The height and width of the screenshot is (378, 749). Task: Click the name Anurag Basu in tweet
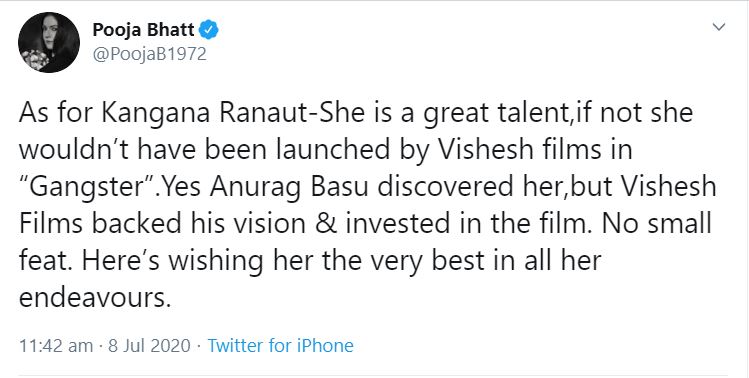coord(289,189)
